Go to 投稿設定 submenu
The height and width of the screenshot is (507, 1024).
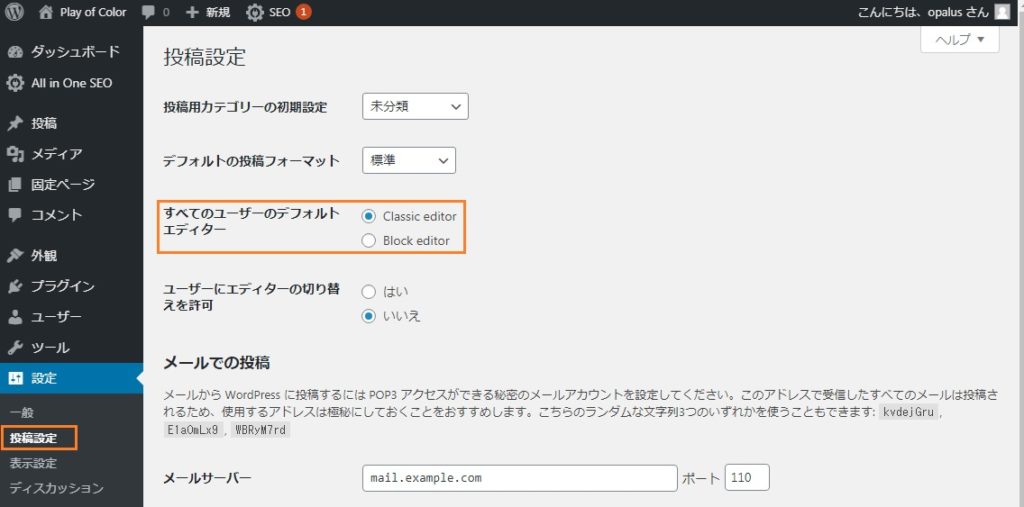(x=33, y=438)
